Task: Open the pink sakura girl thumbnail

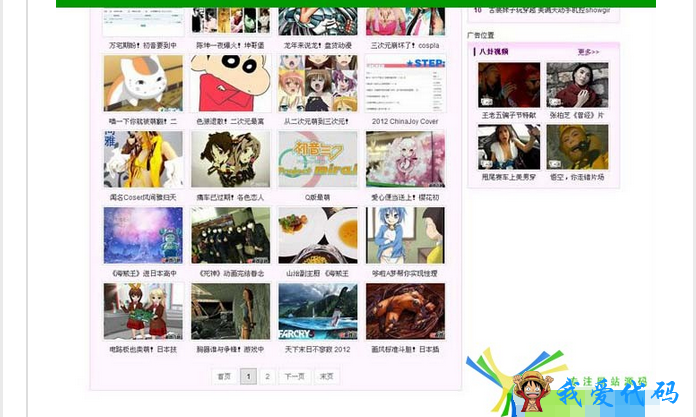Action: (405, 159)
